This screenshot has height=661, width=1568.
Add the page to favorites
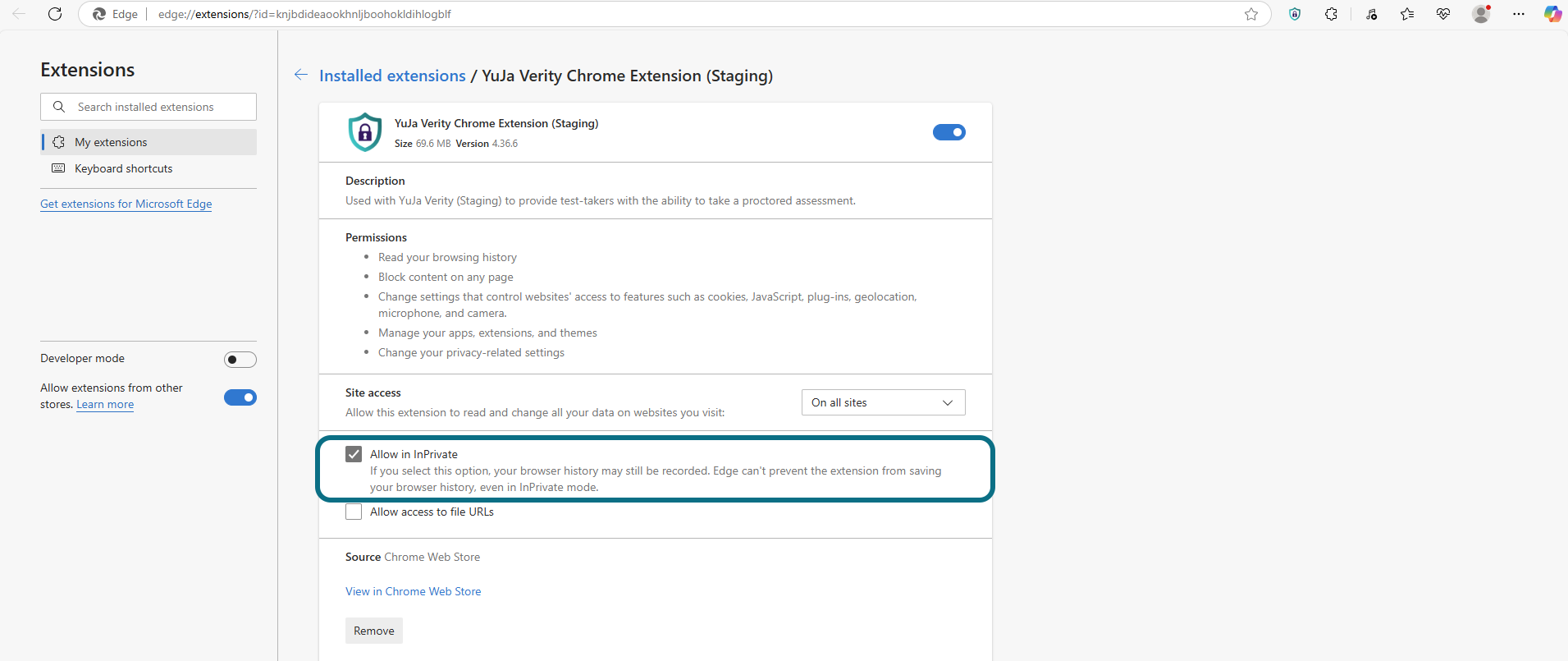coord(1252,14)
